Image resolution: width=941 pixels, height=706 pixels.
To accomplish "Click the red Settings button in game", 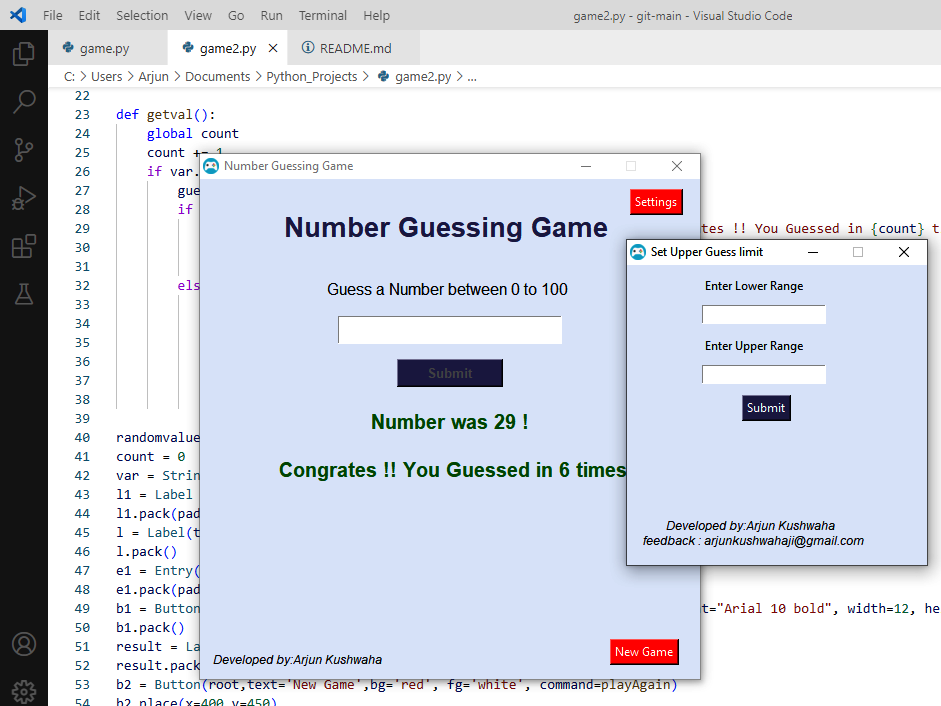I will [656, 202].
